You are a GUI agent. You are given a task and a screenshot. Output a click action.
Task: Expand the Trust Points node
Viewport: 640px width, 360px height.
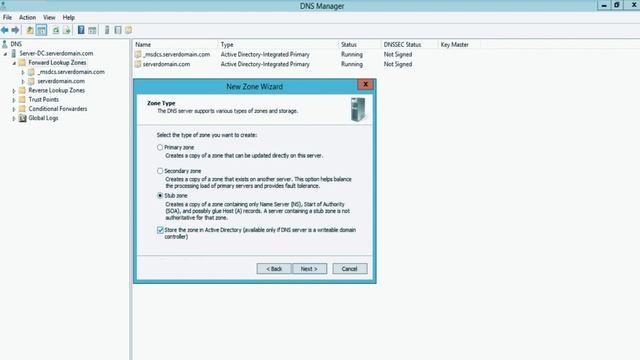click(x=14, y=100)
